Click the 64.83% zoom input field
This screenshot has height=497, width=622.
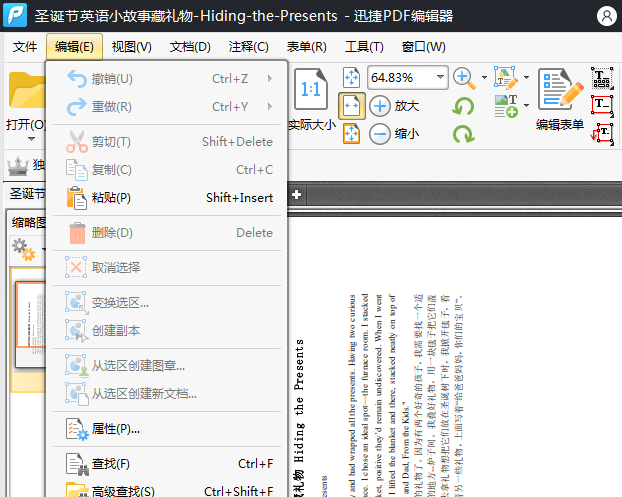(x=401, y=77)
